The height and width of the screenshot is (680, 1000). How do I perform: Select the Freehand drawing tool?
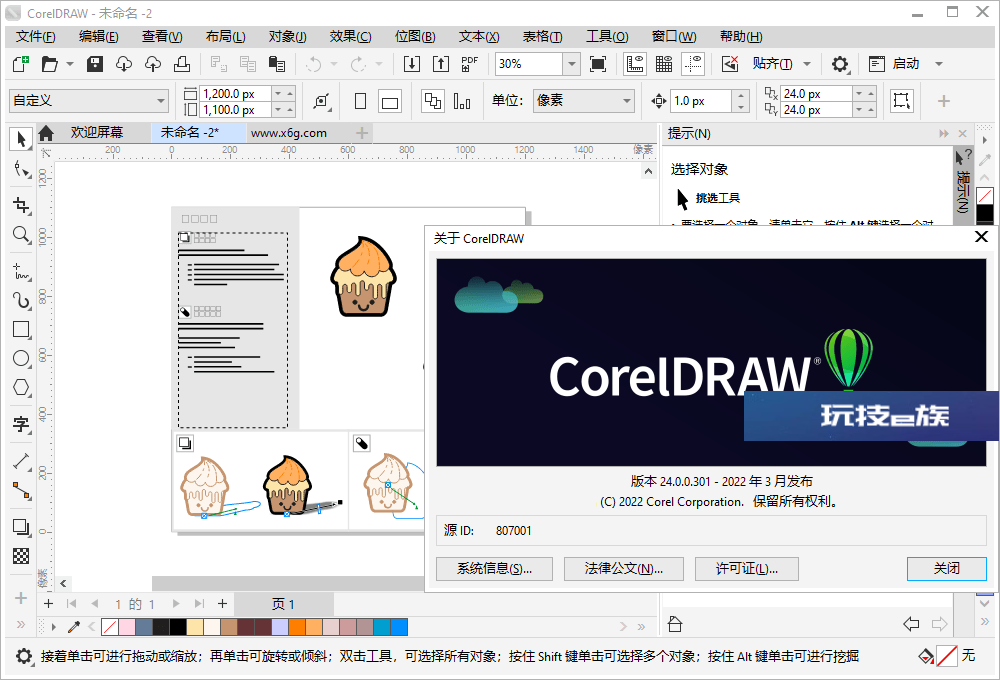coord(21,271)
